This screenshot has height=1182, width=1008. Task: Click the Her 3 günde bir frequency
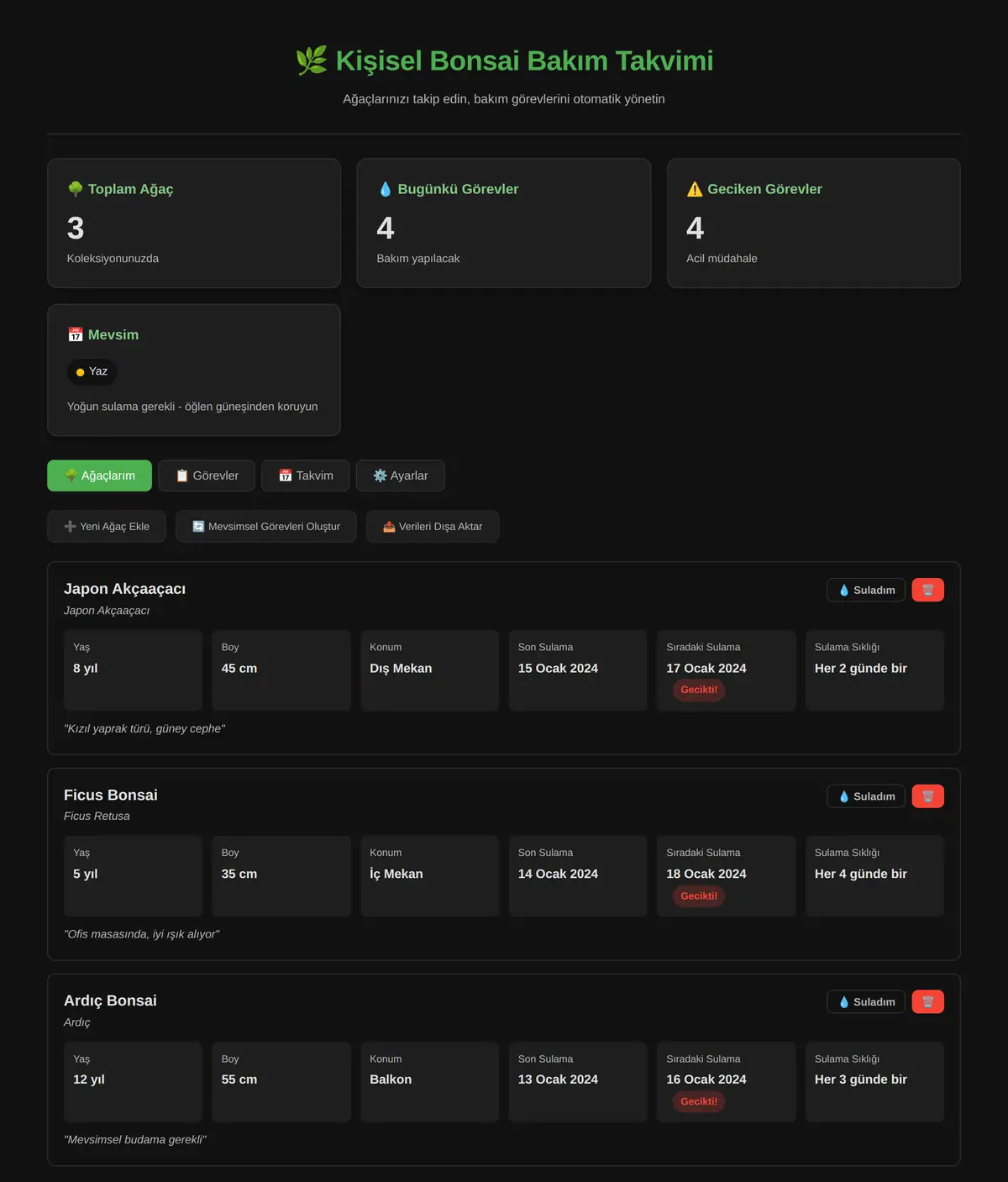pos(861,1080)
